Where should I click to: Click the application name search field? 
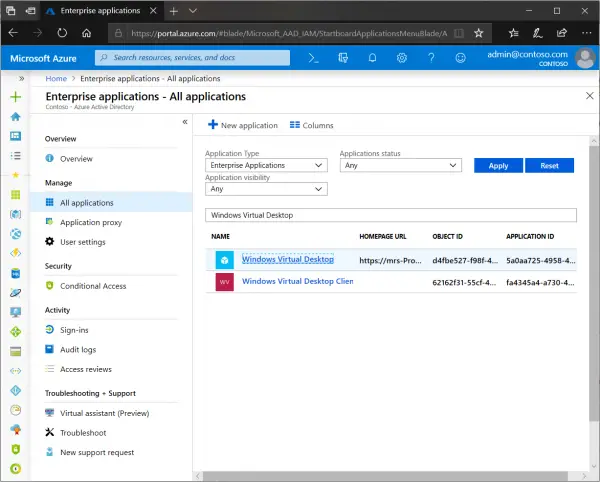[391, 215]
